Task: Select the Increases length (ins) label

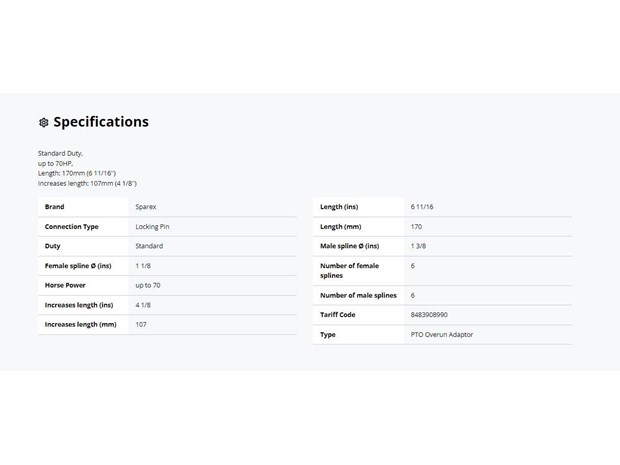Action: point(79,305)
